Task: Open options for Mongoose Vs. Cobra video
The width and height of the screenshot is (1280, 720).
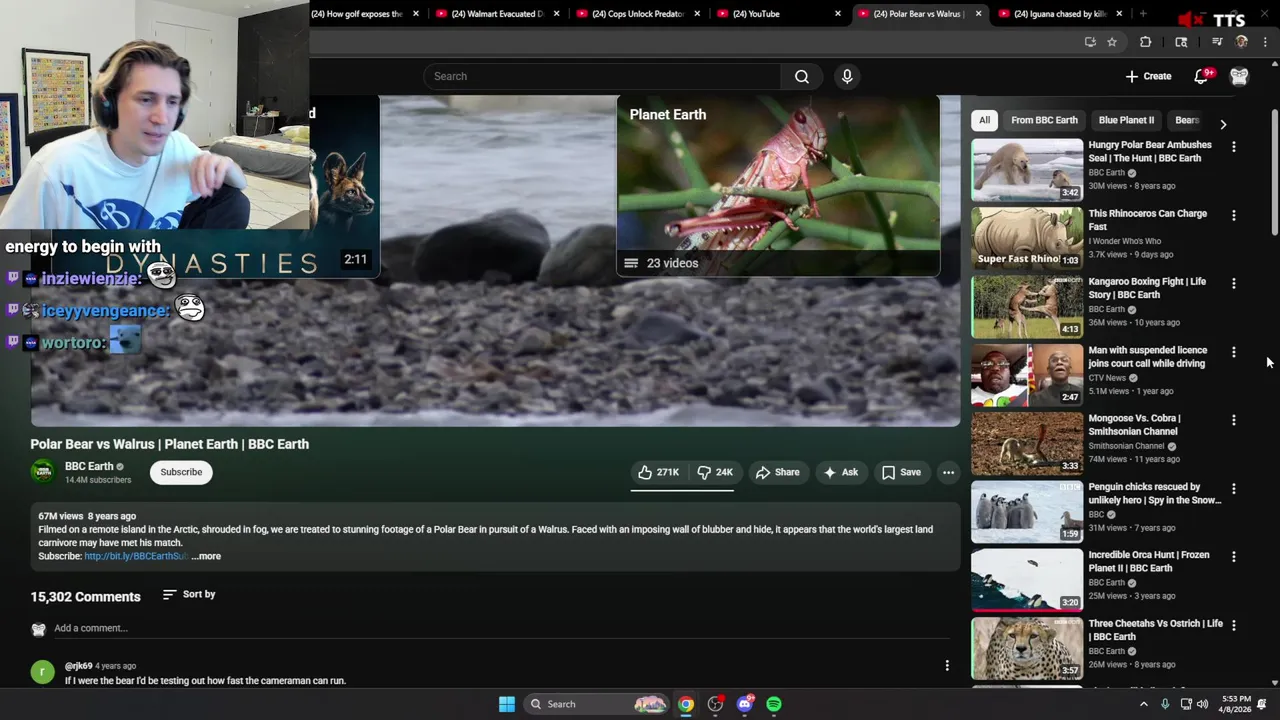Action: 1234,420
